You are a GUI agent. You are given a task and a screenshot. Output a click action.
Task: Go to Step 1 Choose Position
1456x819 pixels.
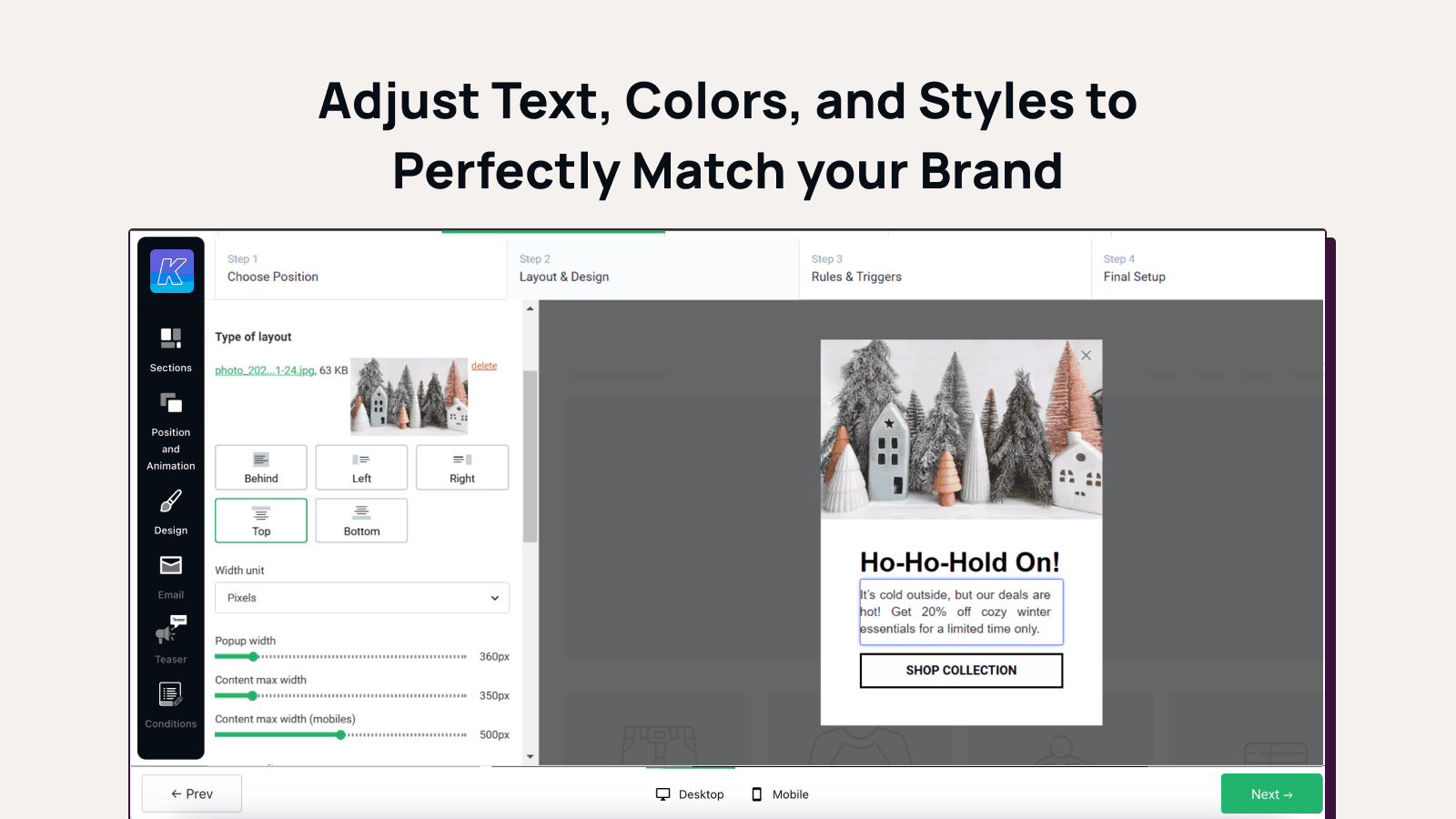coord(273,268)
